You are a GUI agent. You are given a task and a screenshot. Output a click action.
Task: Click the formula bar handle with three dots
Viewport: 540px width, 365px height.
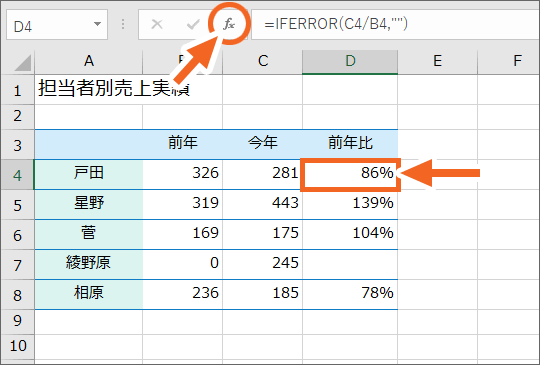click(123, 24)
